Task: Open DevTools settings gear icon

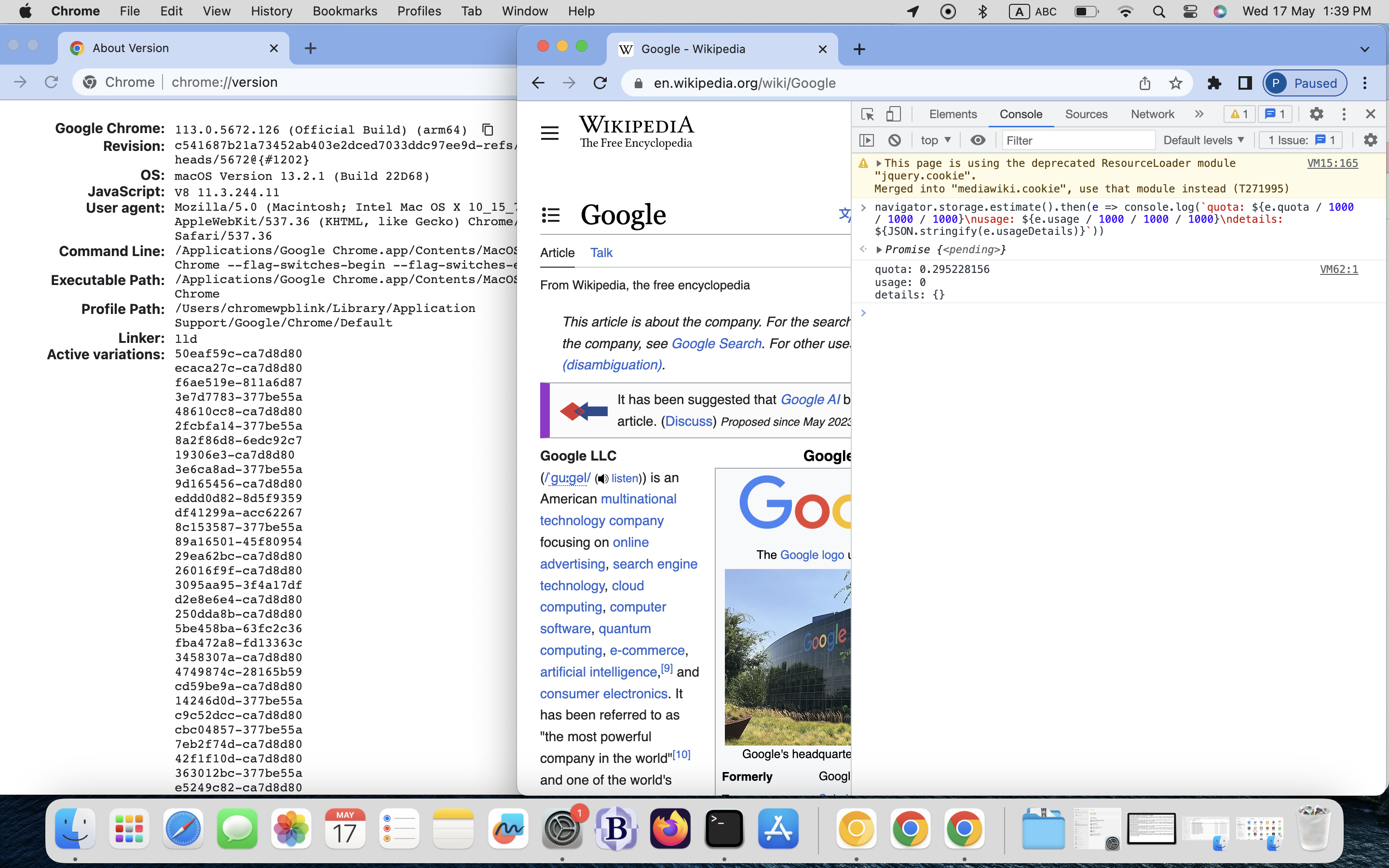Action: [x=1316, y=114]
